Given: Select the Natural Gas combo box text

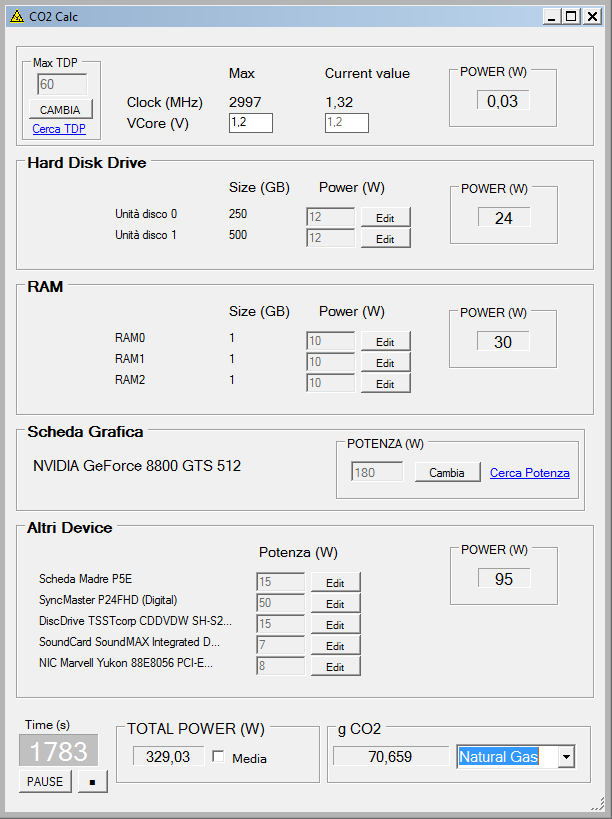Looking at the screenshot, I should click(x=507, y=756).
